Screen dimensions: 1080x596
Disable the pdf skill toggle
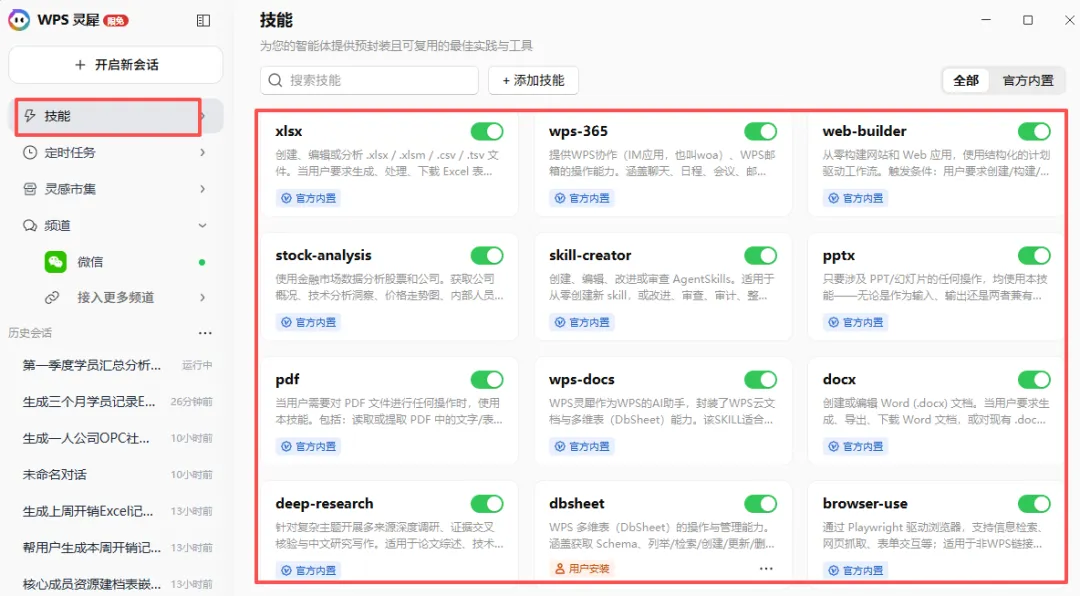point(487,379)
